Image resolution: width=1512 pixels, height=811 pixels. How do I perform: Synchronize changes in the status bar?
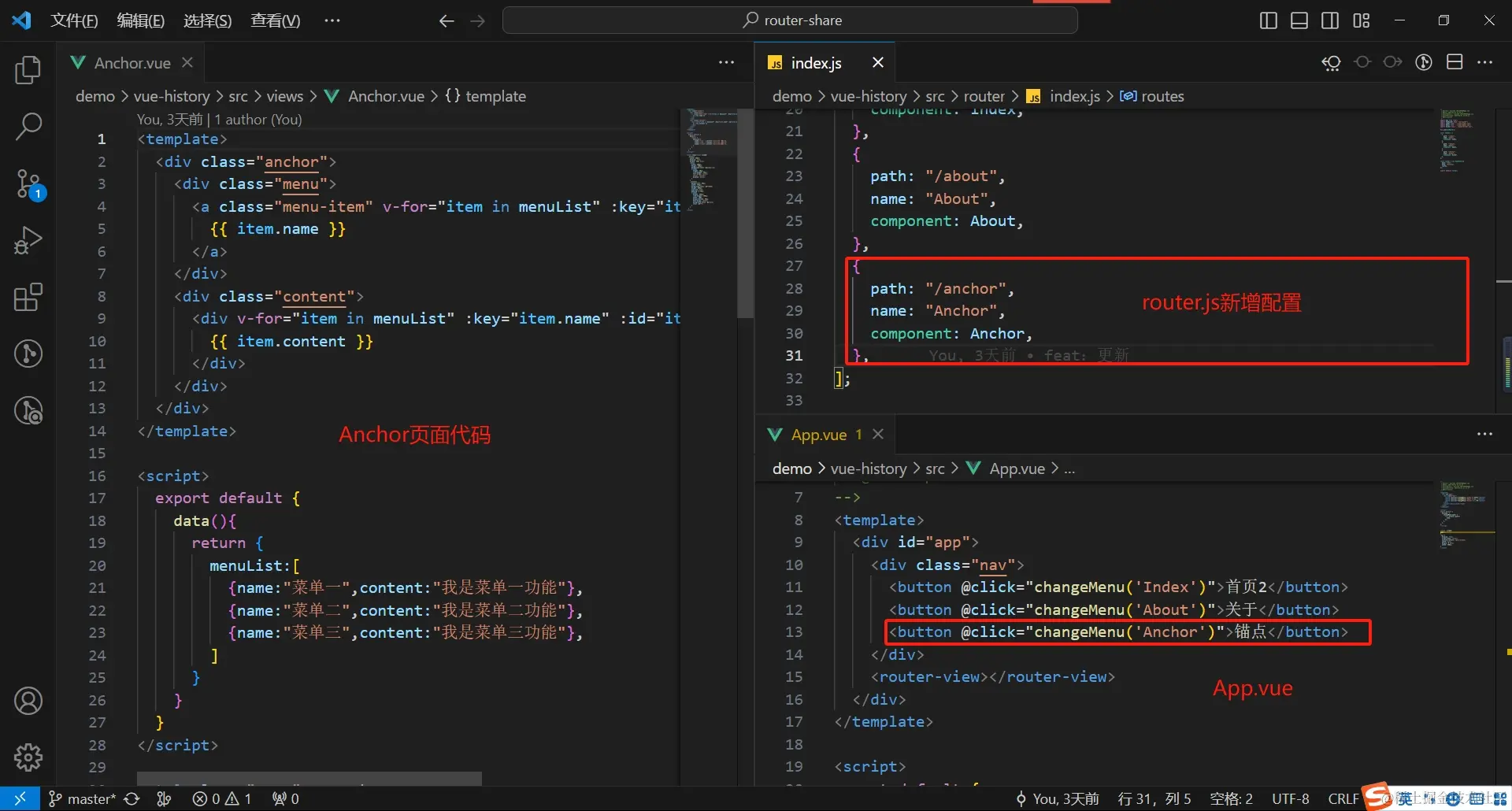point(132,798)
